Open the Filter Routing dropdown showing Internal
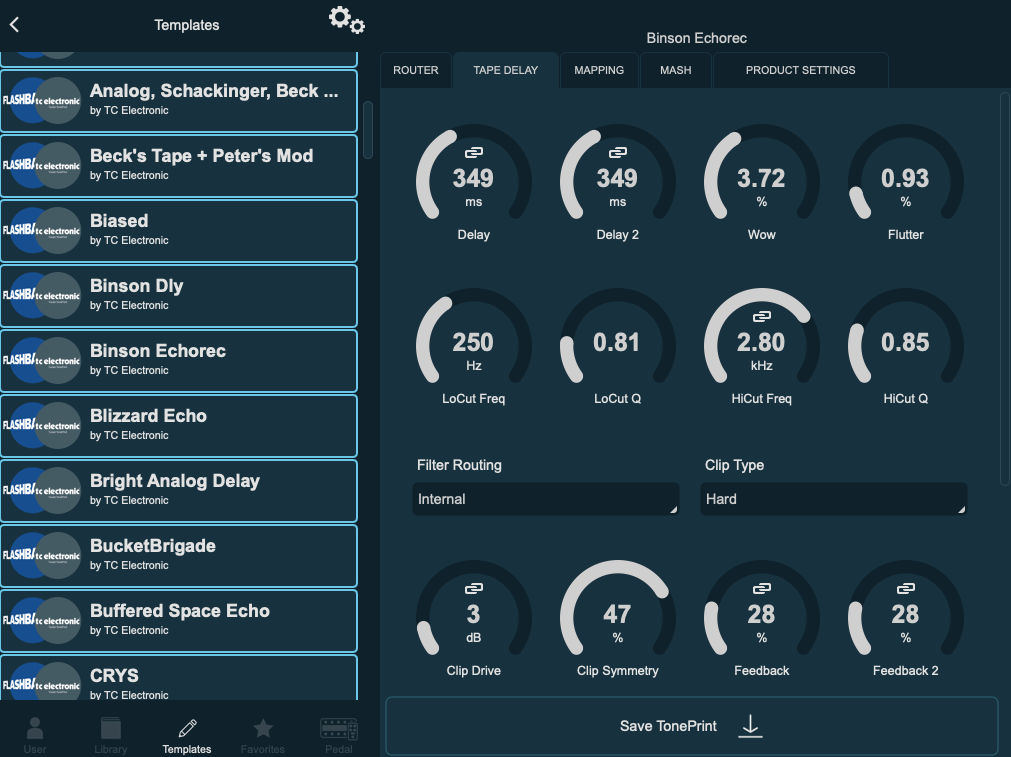The image size is (1011, 757). pyautogui.click(x=545, y=499)
